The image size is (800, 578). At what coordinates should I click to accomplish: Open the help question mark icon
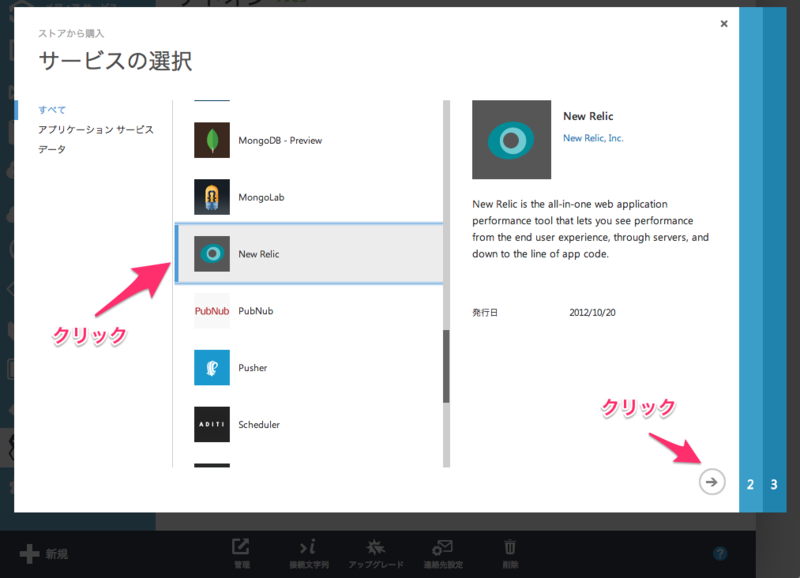tap(720, 554)
